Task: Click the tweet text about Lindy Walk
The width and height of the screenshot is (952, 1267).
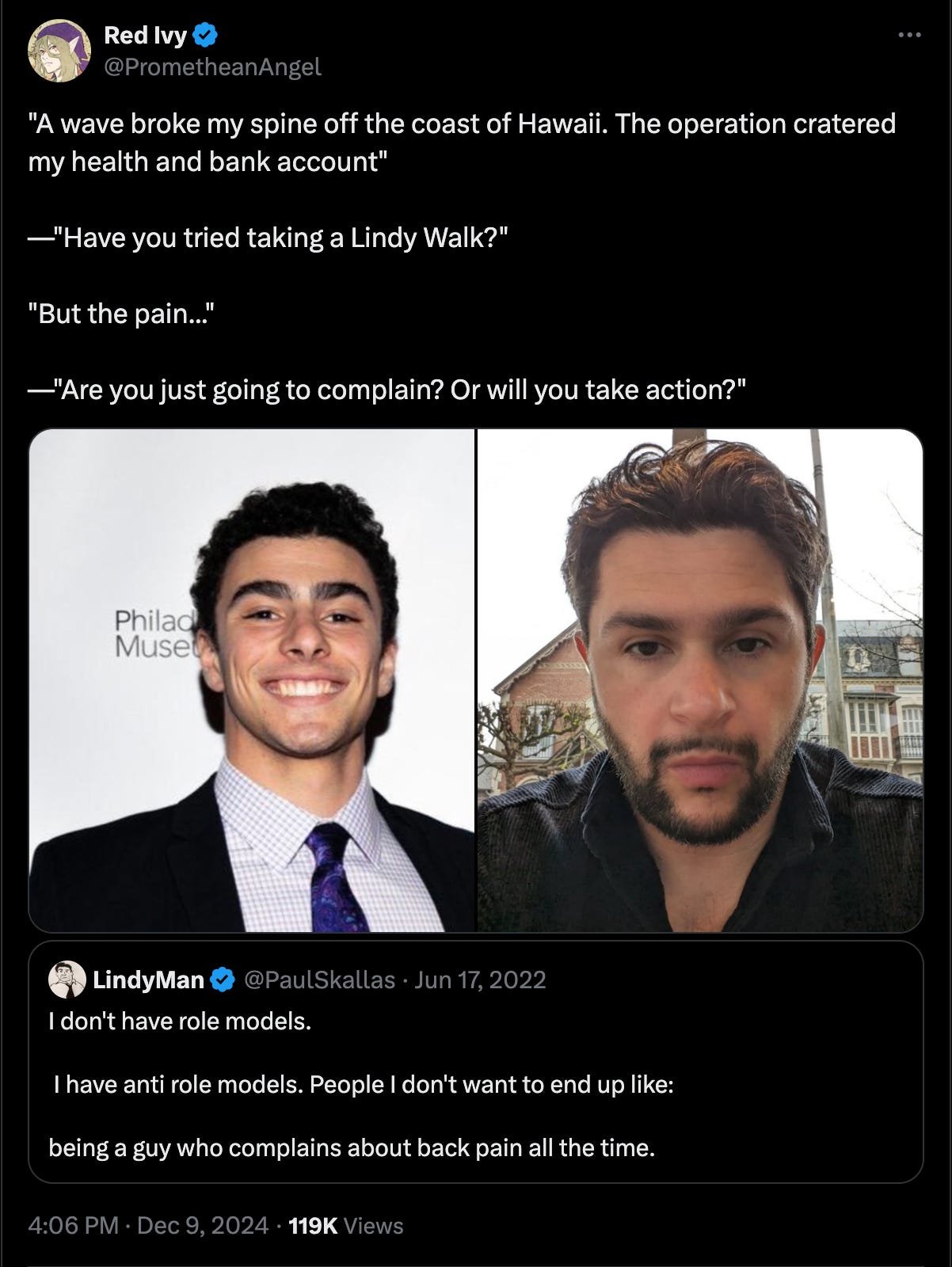Action: pyautogui.click(x=268, y=238)
